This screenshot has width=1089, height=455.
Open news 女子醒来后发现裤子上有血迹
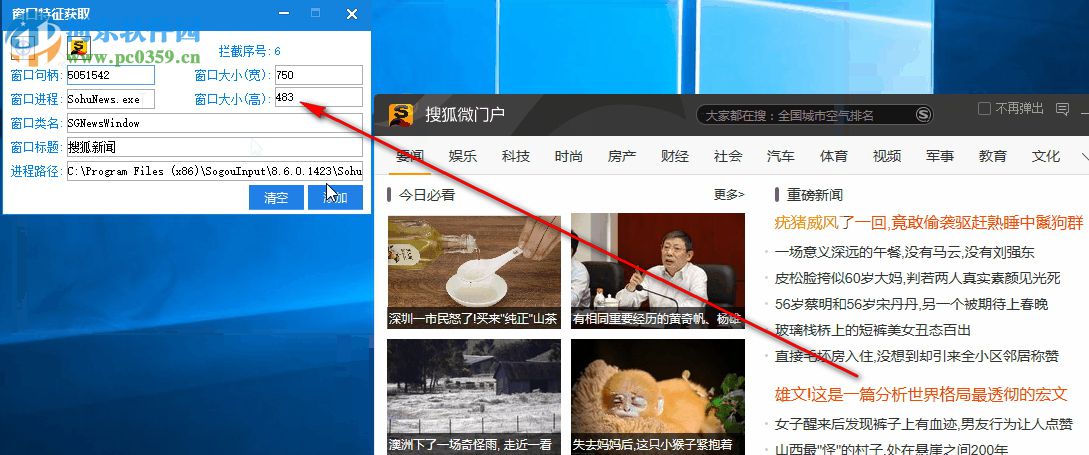click(x=923, y=424)
